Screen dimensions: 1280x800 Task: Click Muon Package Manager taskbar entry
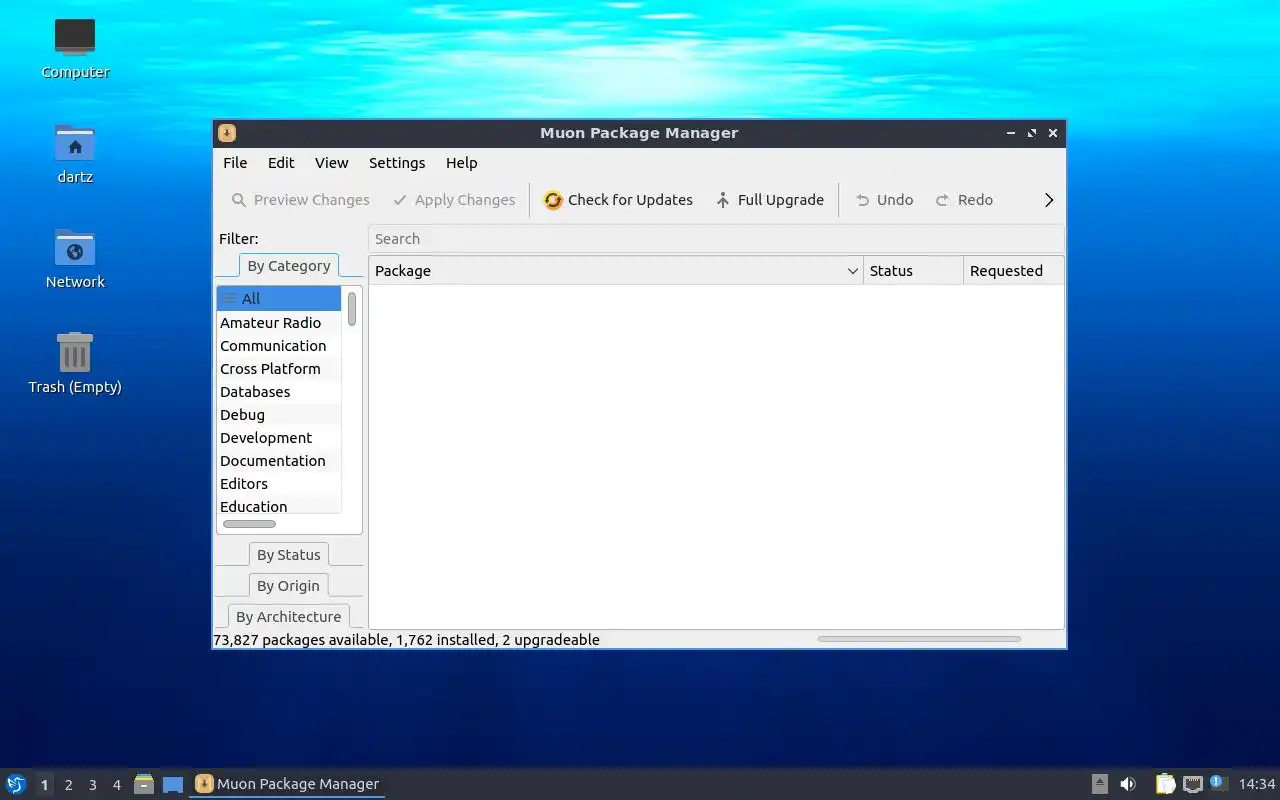pyautogui.click(x=287, y=784)
